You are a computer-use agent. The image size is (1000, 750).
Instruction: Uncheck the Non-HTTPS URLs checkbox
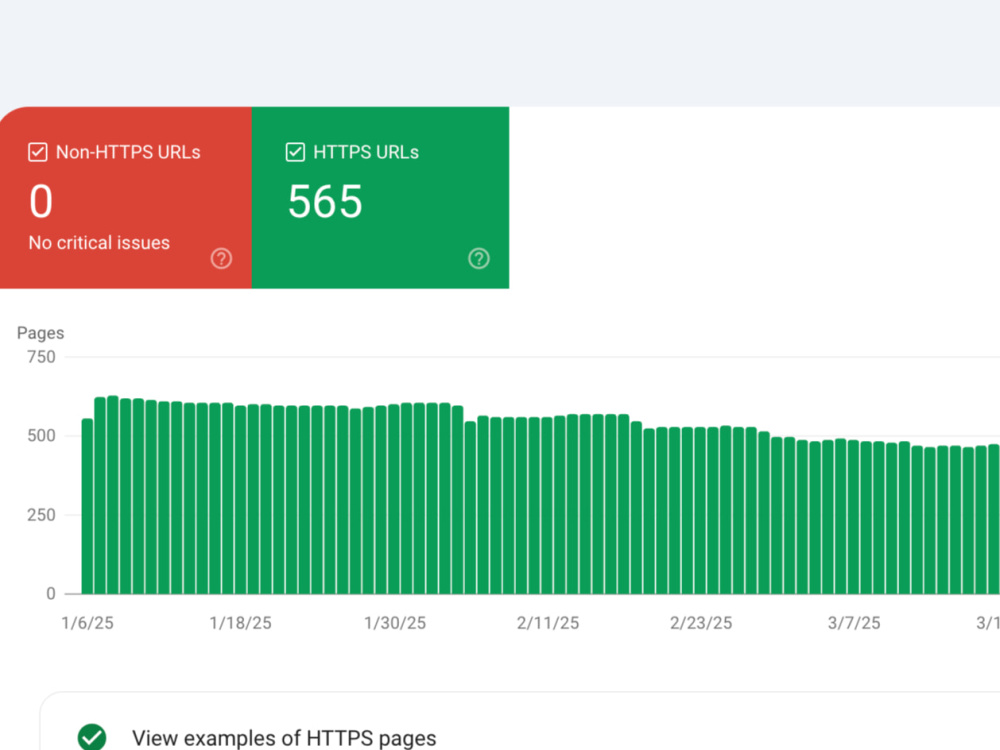(x=38, y=152)
